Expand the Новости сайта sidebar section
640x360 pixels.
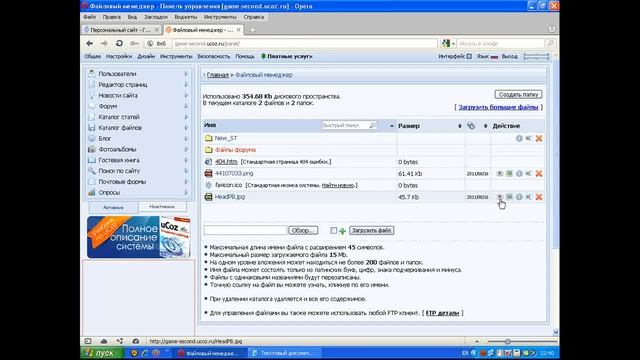click(186, 96)
